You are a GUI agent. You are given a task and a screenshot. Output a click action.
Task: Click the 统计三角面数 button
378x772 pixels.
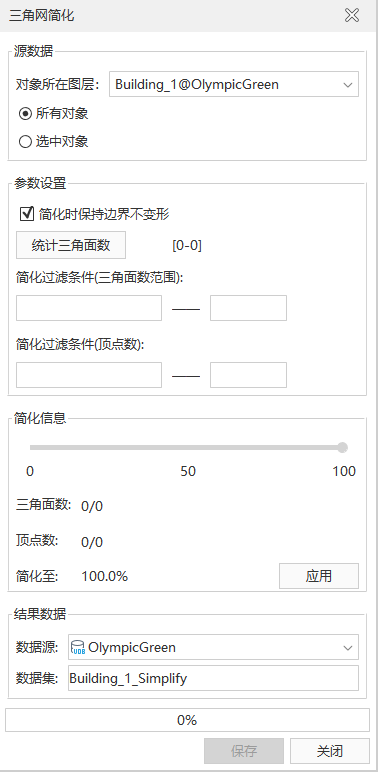[71, 245]
